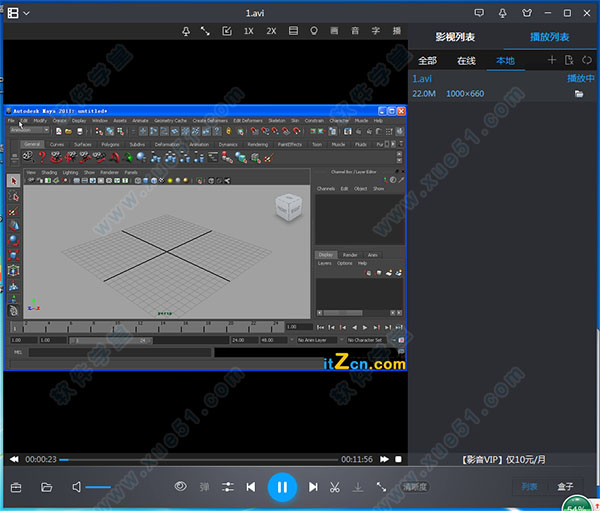Image resolution: width=600 pixels, height=511 pixels.
Task: Seek on the video progress bar
Action: (199, 459)
